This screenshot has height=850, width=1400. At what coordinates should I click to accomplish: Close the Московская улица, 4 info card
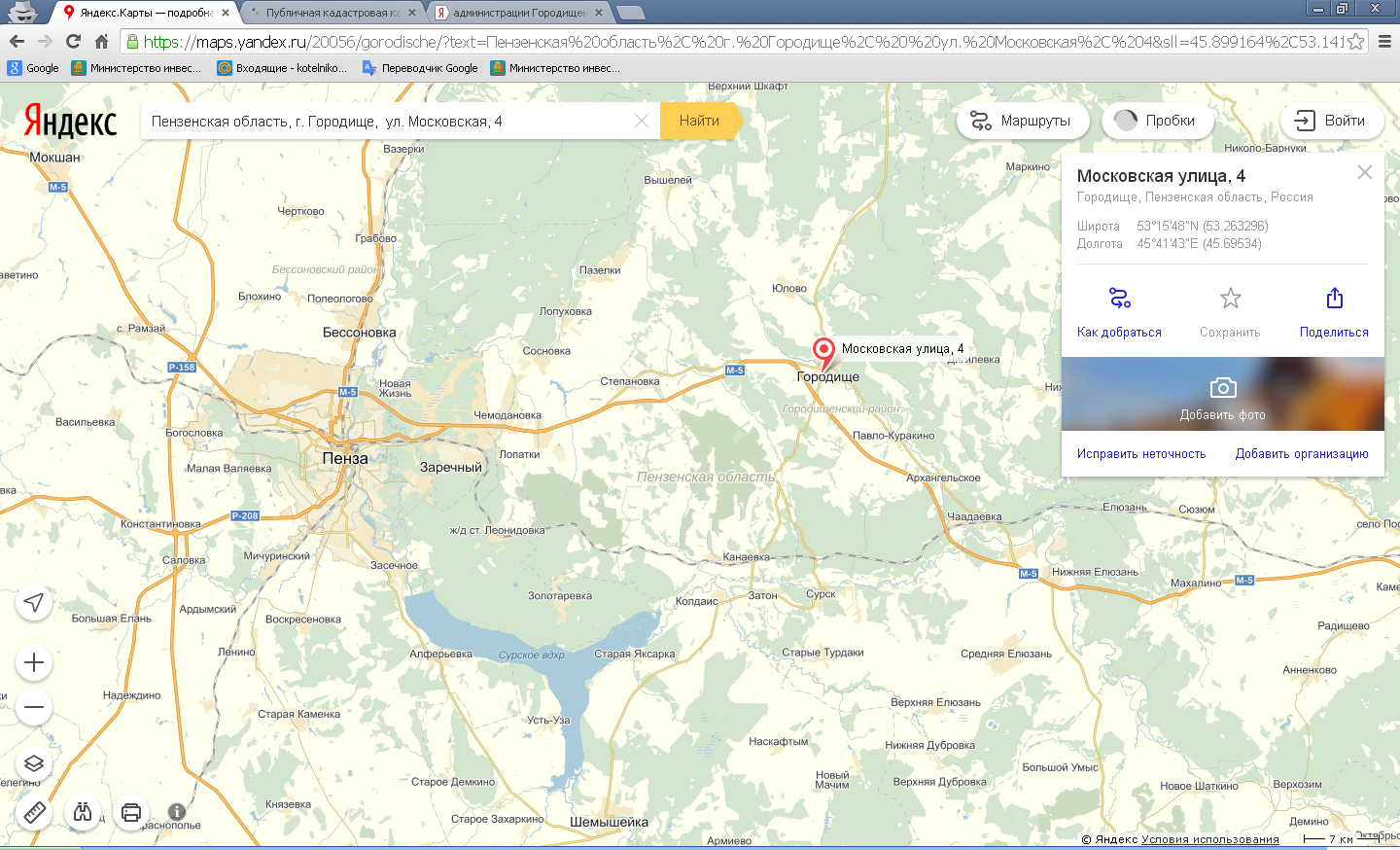[x=1365, y=172]
